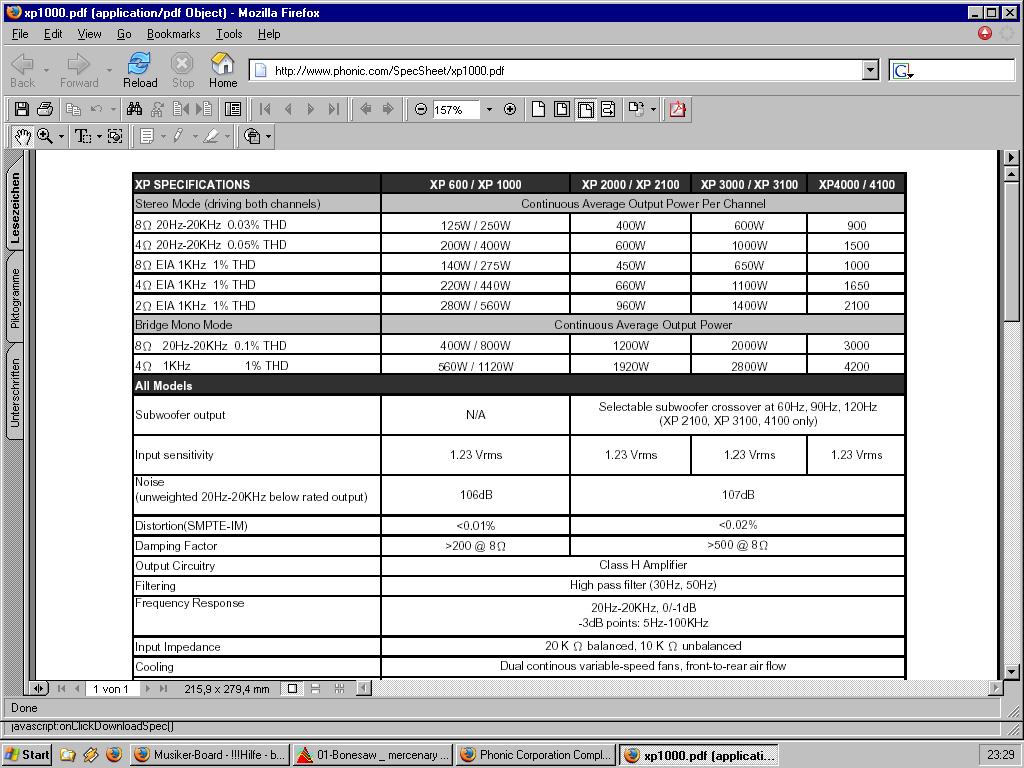Open the Windows Start menu
This screenshot has width=1024, height=768.
tap(27, 755)
